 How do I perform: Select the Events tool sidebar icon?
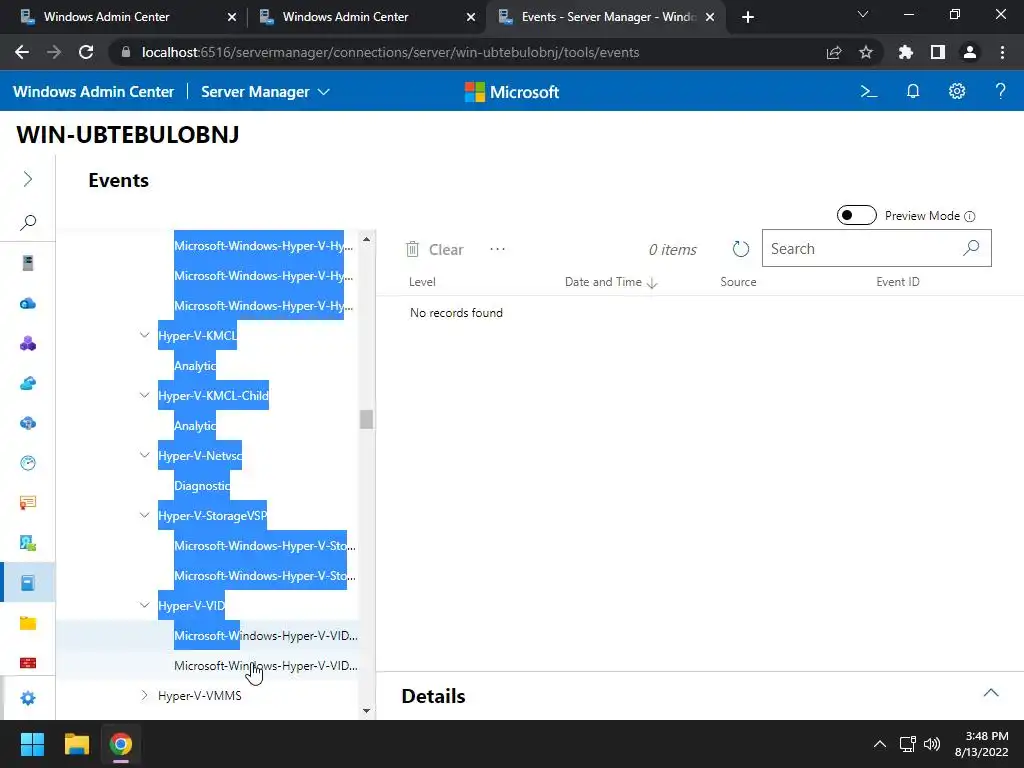point(27,583)
